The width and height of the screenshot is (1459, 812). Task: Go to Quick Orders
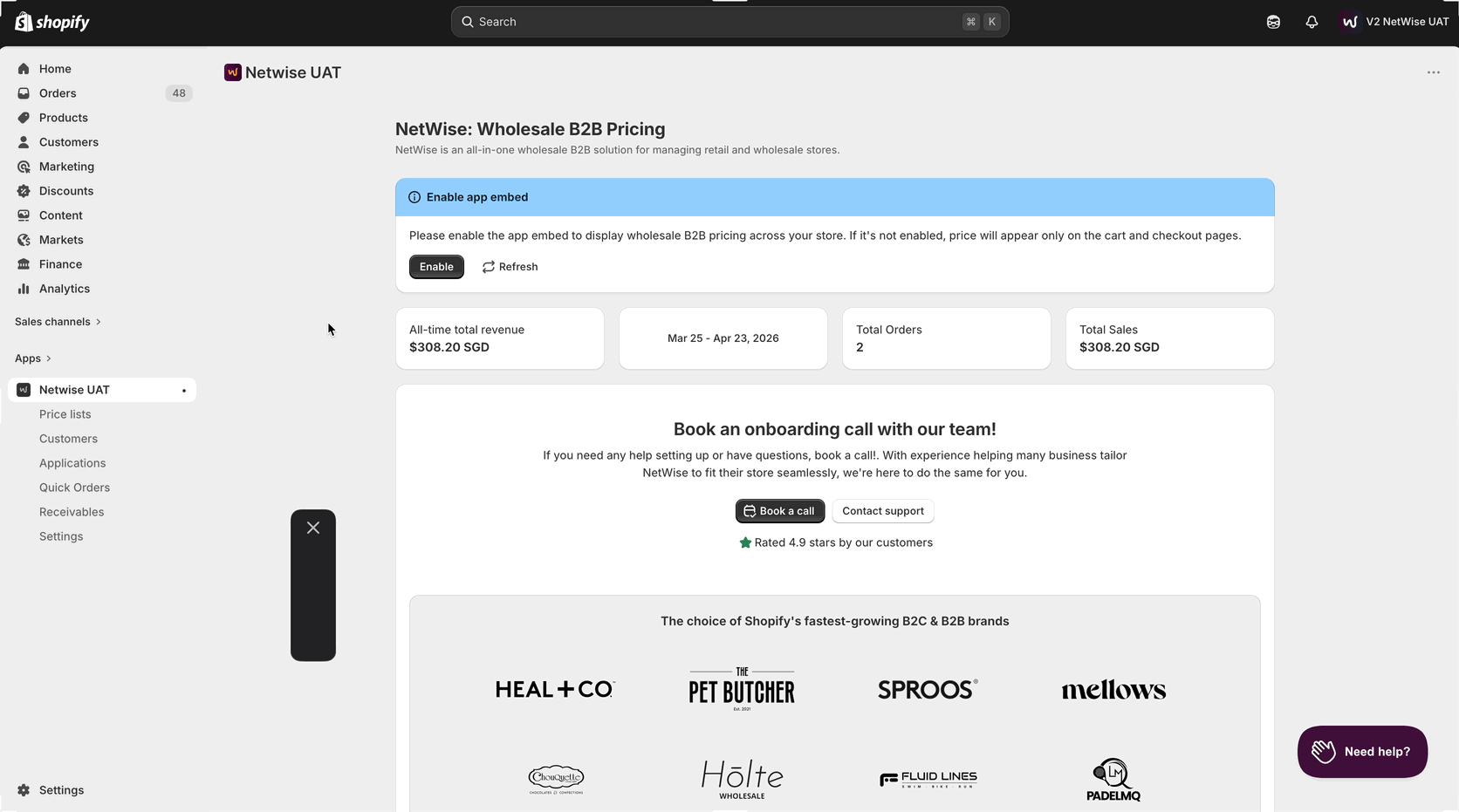(x=74, y=488)
